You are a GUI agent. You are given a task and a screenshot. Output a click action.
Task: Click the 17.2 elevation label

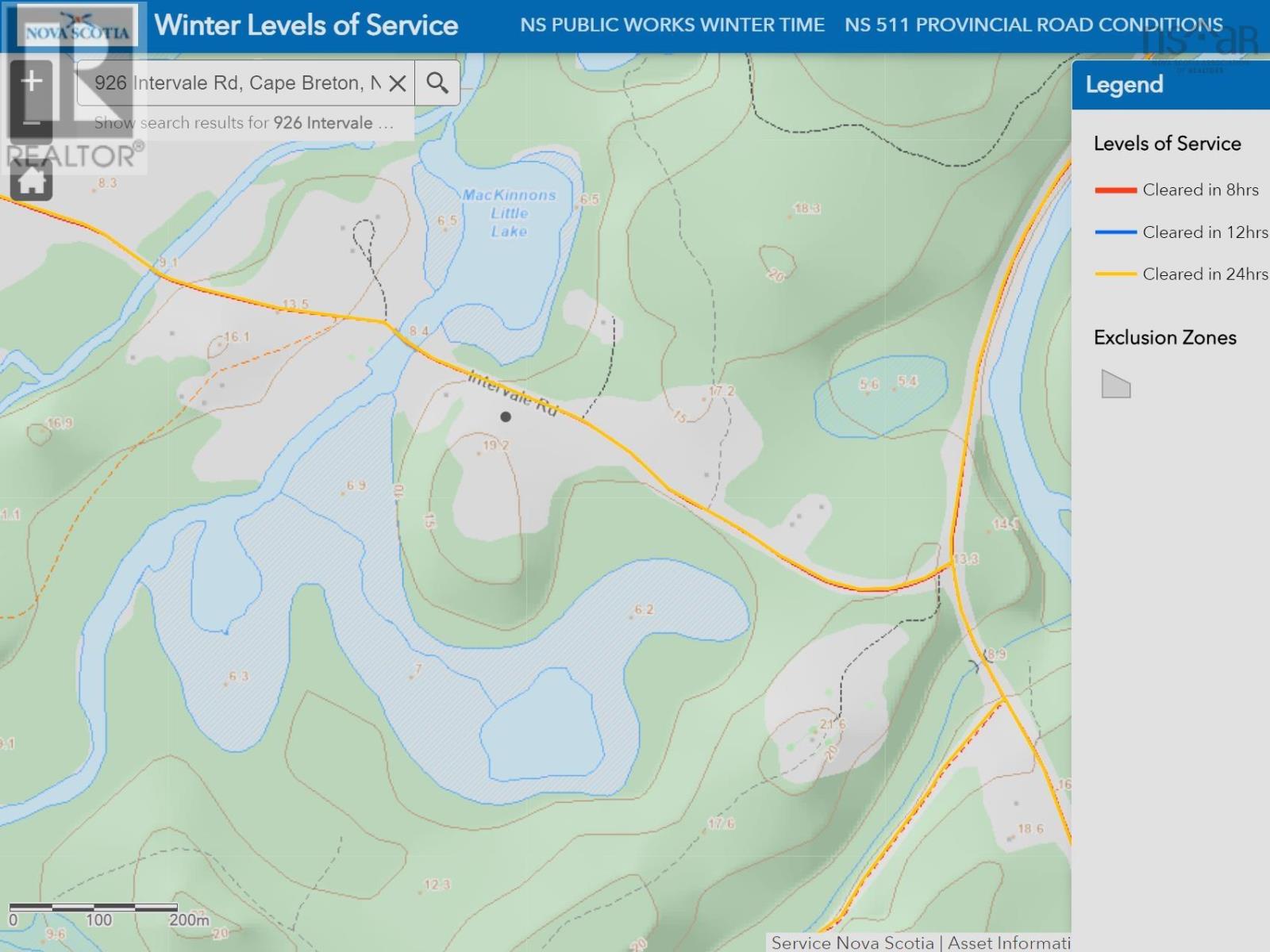click(722, 391)
